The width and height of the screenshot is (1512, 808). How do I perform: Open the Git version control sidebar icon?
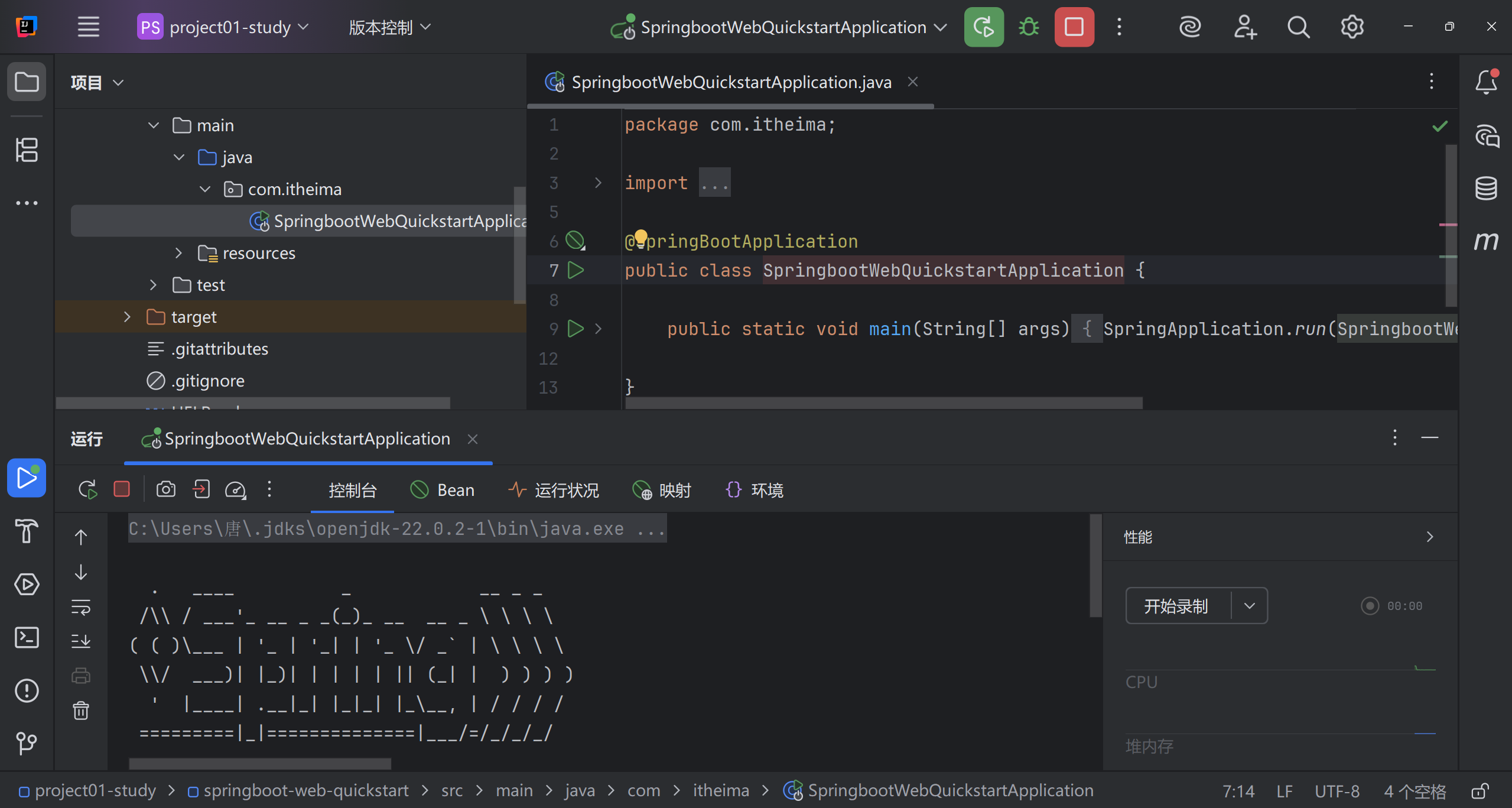click(27, 743)
